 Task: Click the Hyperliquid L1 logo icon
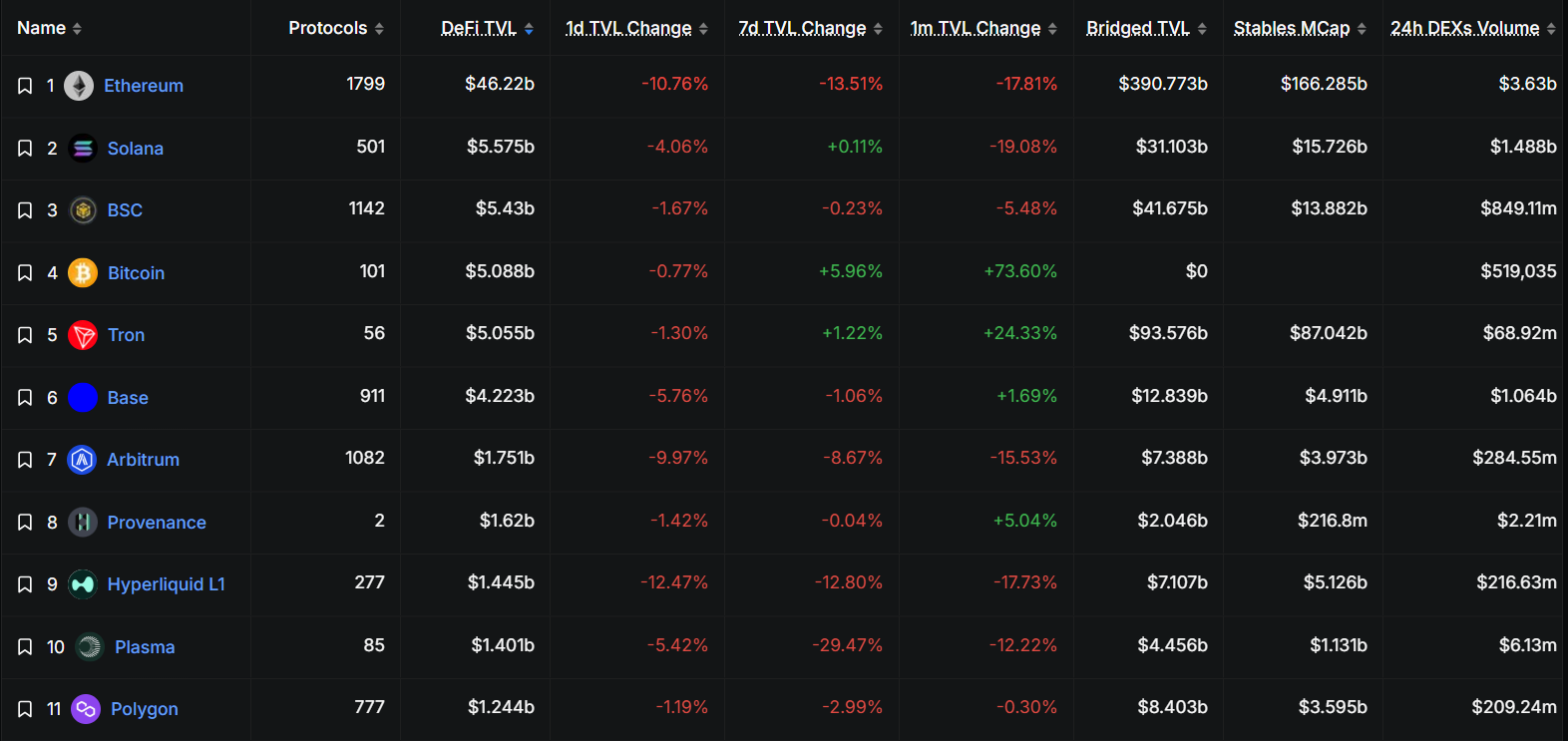(x=83, y=584)
